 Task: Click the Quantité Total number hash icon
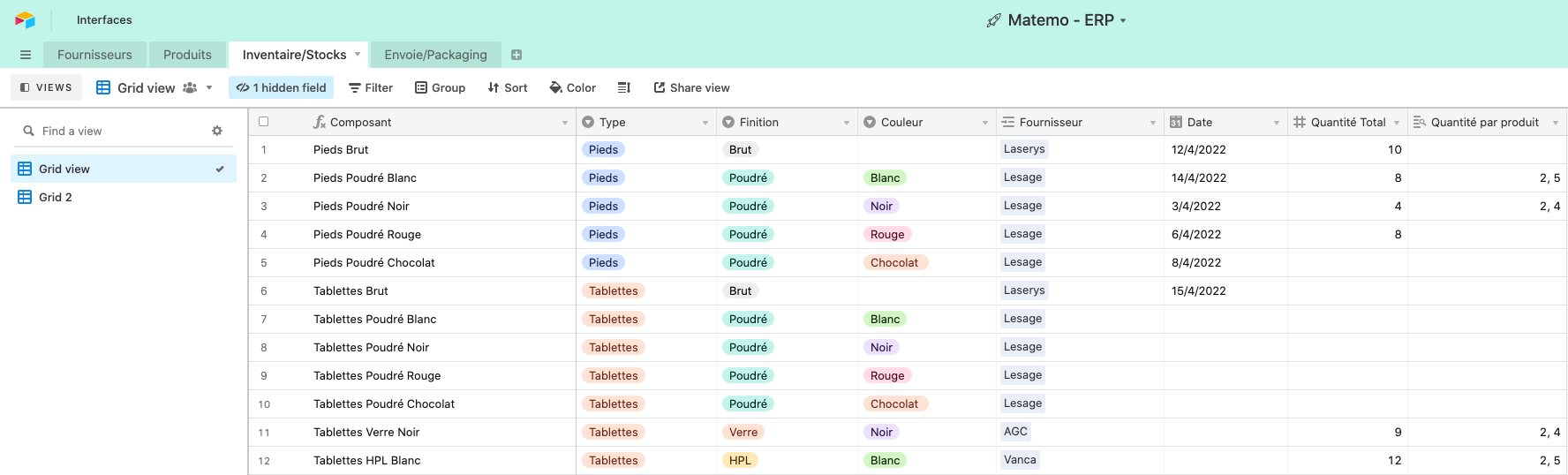(1300, 122)
